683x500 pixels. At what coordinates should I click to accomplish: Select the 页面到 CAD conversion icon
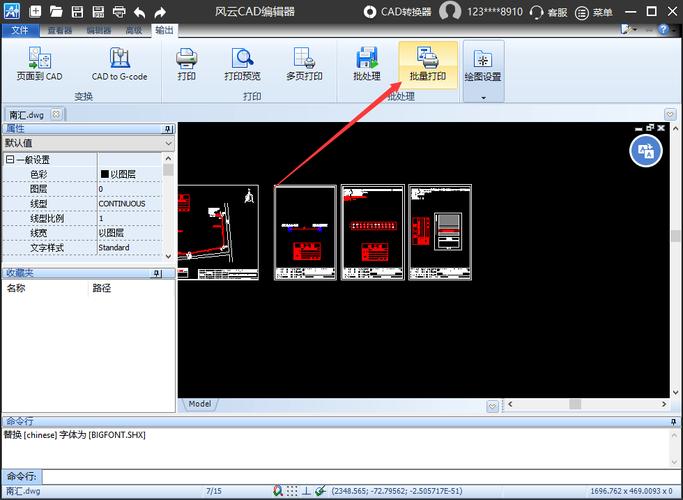coord(40,64)
